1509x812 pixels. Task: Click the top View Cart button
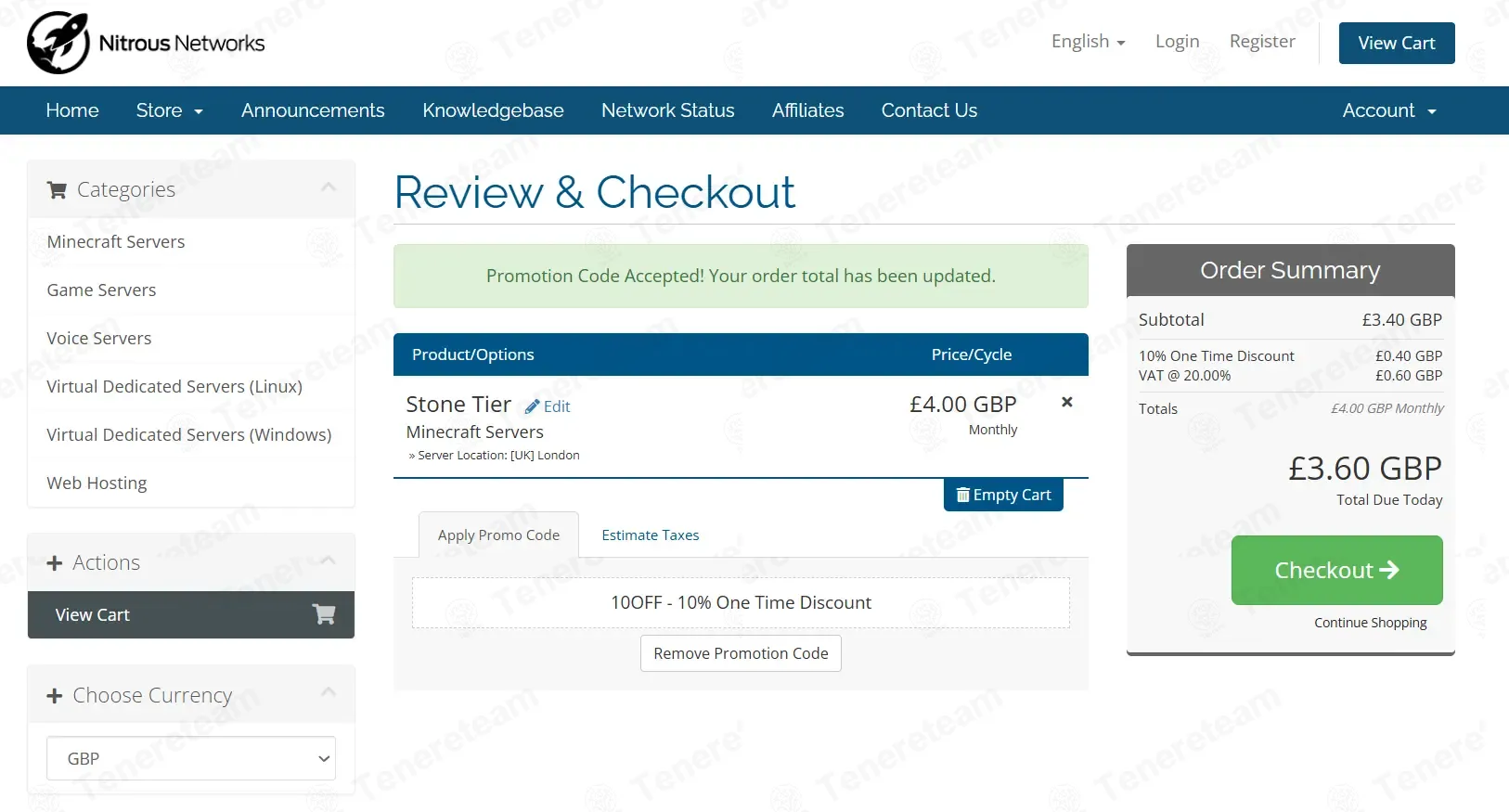pos(1397,43)
